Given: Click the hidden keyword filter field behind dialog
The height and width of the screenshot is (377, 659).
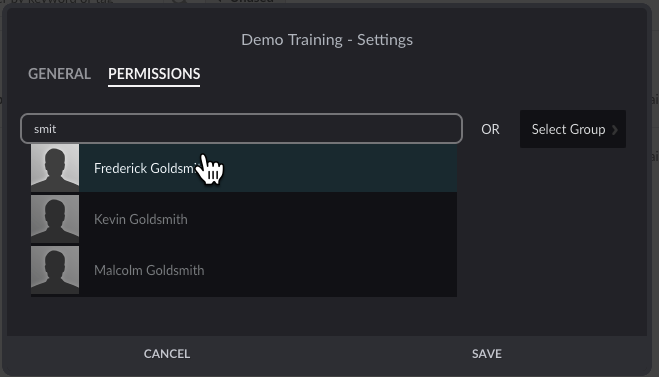Looking at the screenshot, I should coord(80,2).
